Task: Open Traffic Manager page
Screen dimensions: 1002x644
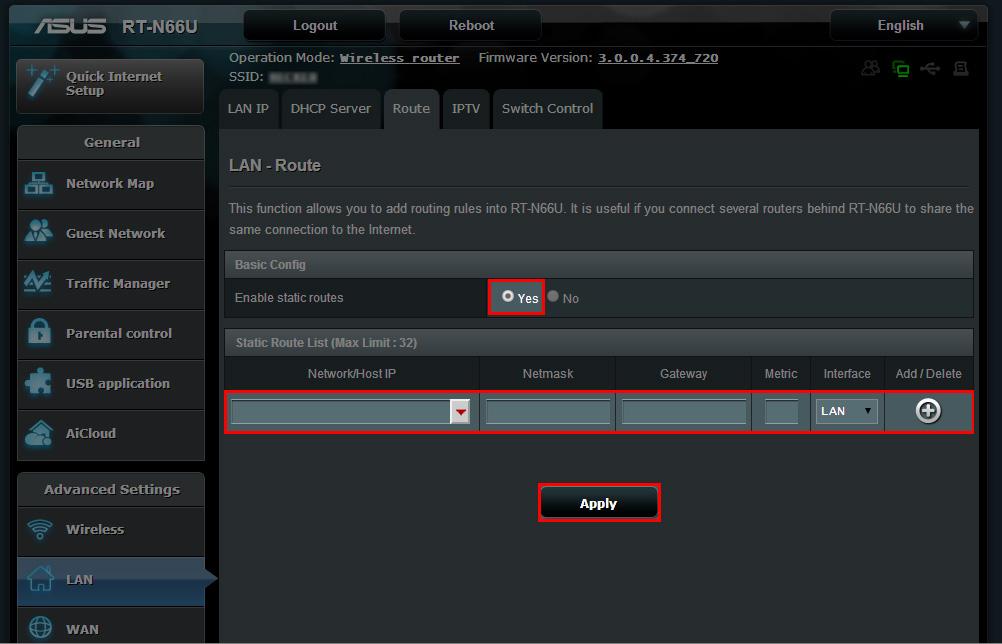Action: point(111,284)
